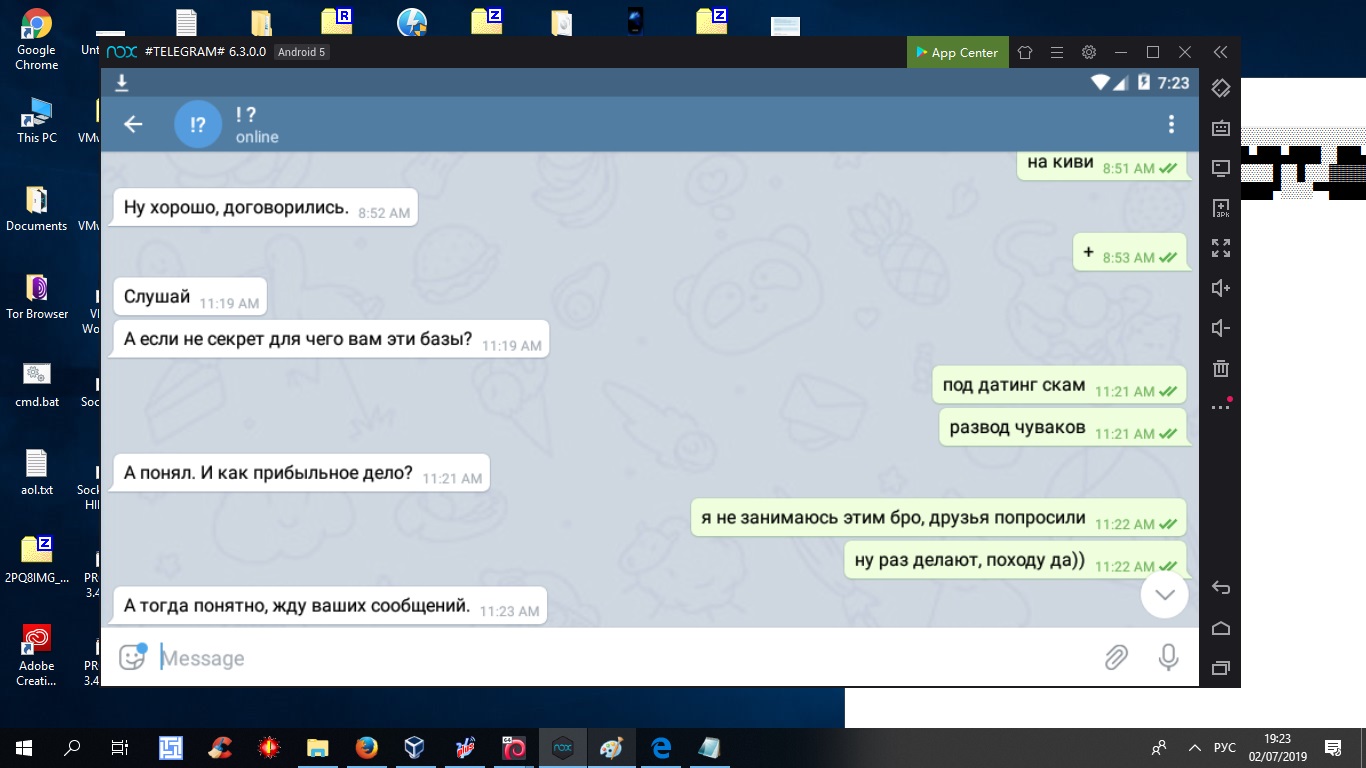The width and height of the screenshot is (1366, 768).
Task: Open the '!?' contact profile avatar
Action: pyautogui.click(x=198, y=124)
